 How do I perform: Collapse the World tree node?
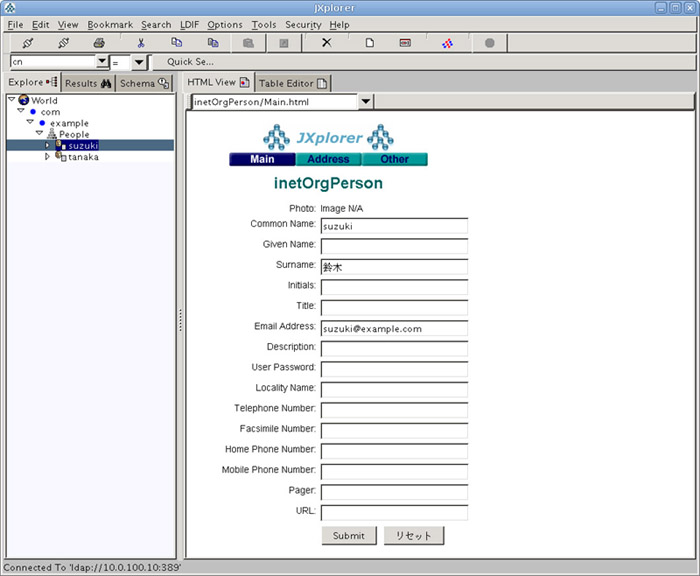point(12,100)
